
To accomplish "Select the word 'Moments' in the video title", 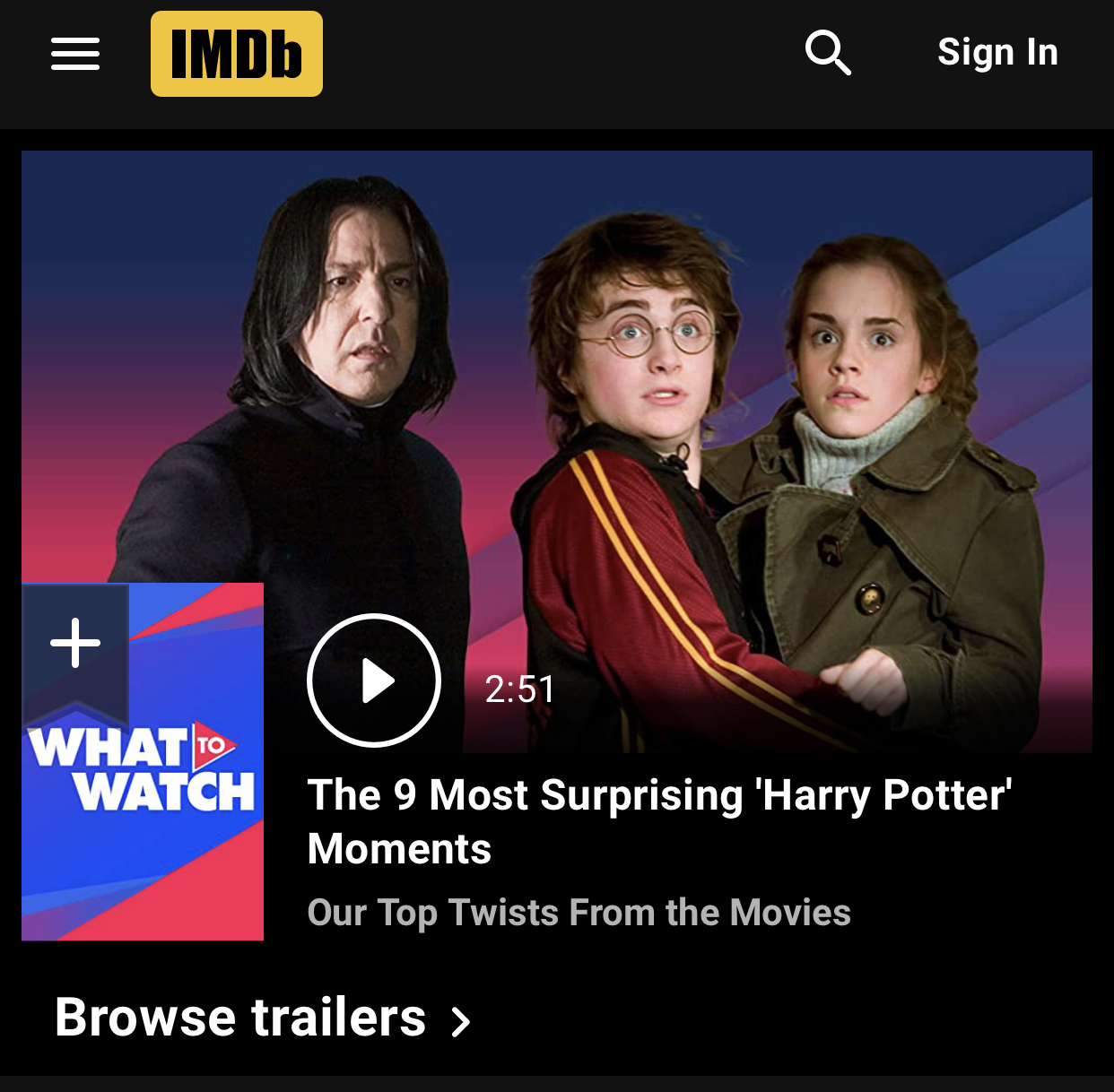I will (x=399, y=848).
